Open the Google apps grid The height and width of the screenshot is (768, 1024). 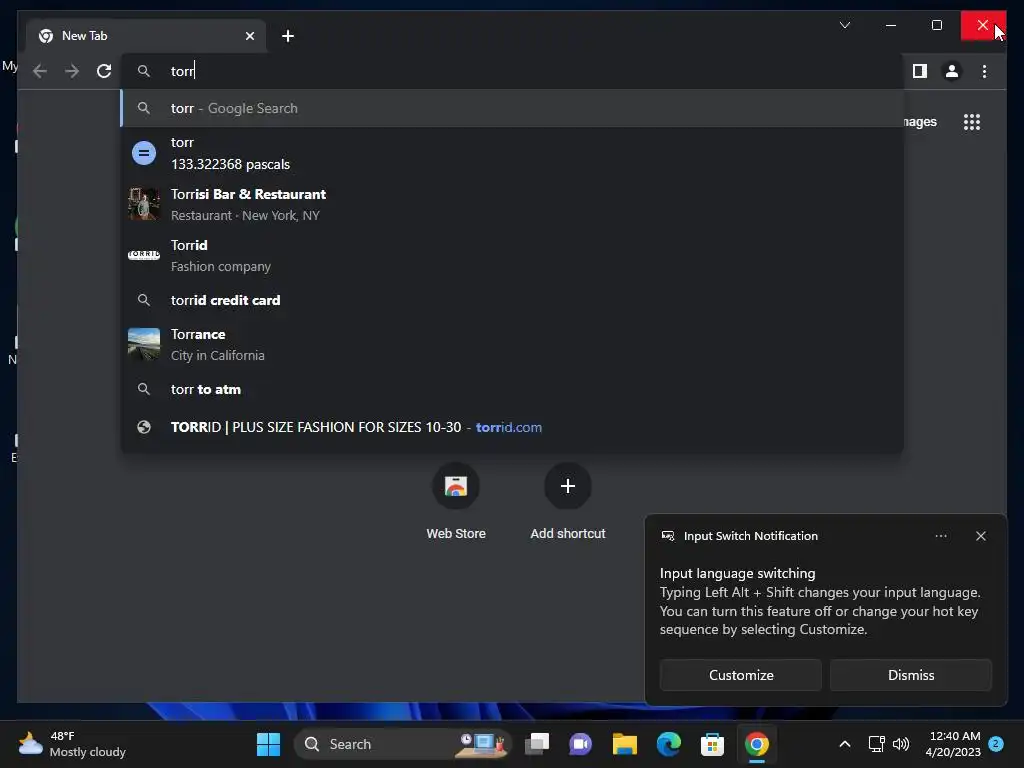(x=972, y=122)
